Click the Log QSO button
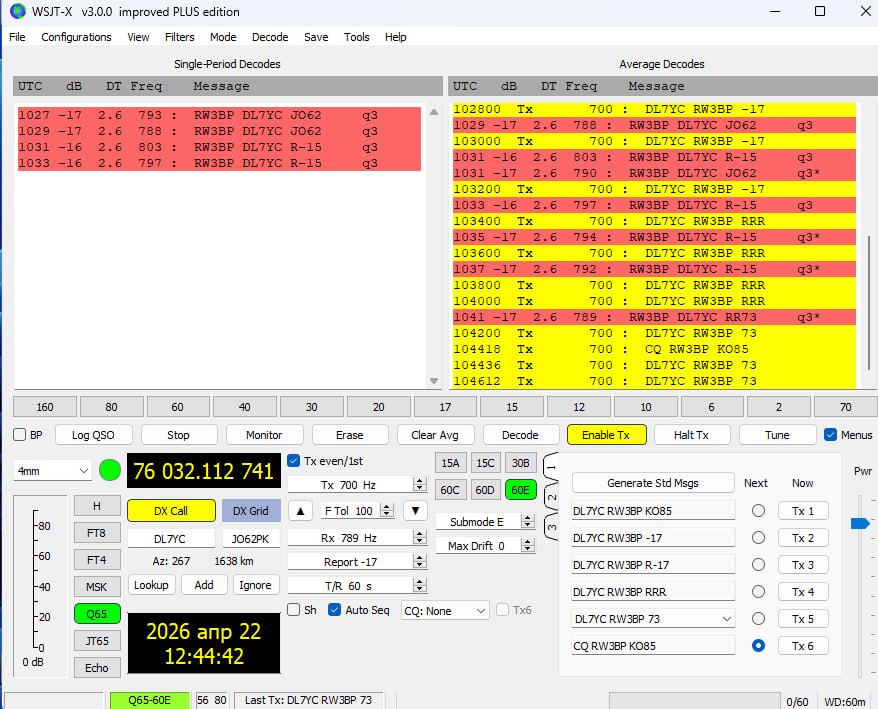The image size is (878, 709). [93, 435]
